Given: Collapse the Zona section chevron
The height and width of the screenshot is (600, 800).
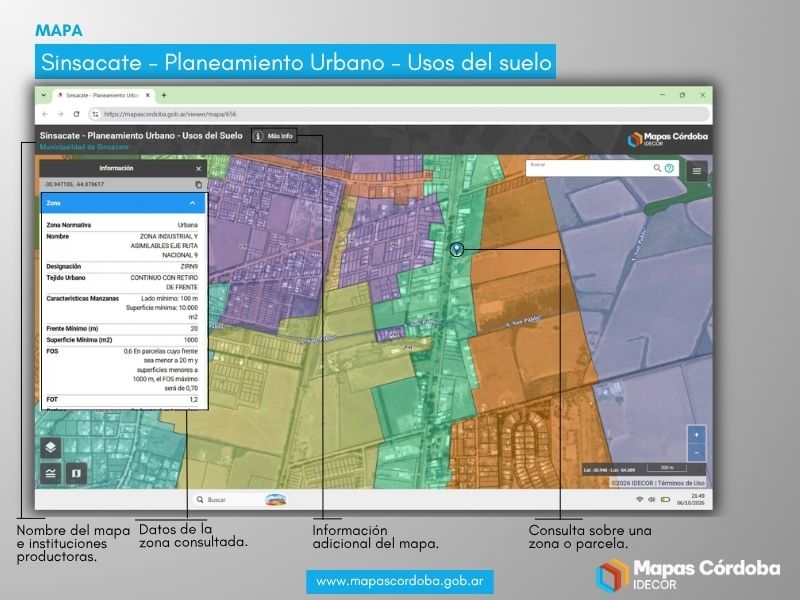Looking at the screenshot, I should 192,203.
